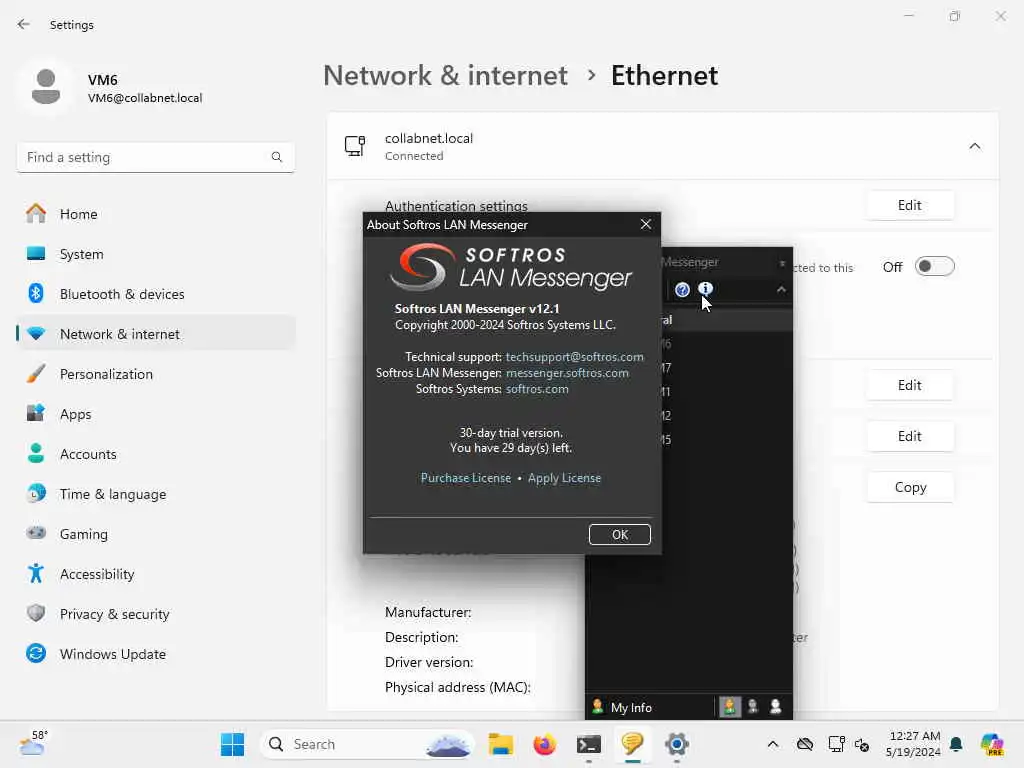
Task: Click the Purchase License link
Action: [x=466, y=478]
